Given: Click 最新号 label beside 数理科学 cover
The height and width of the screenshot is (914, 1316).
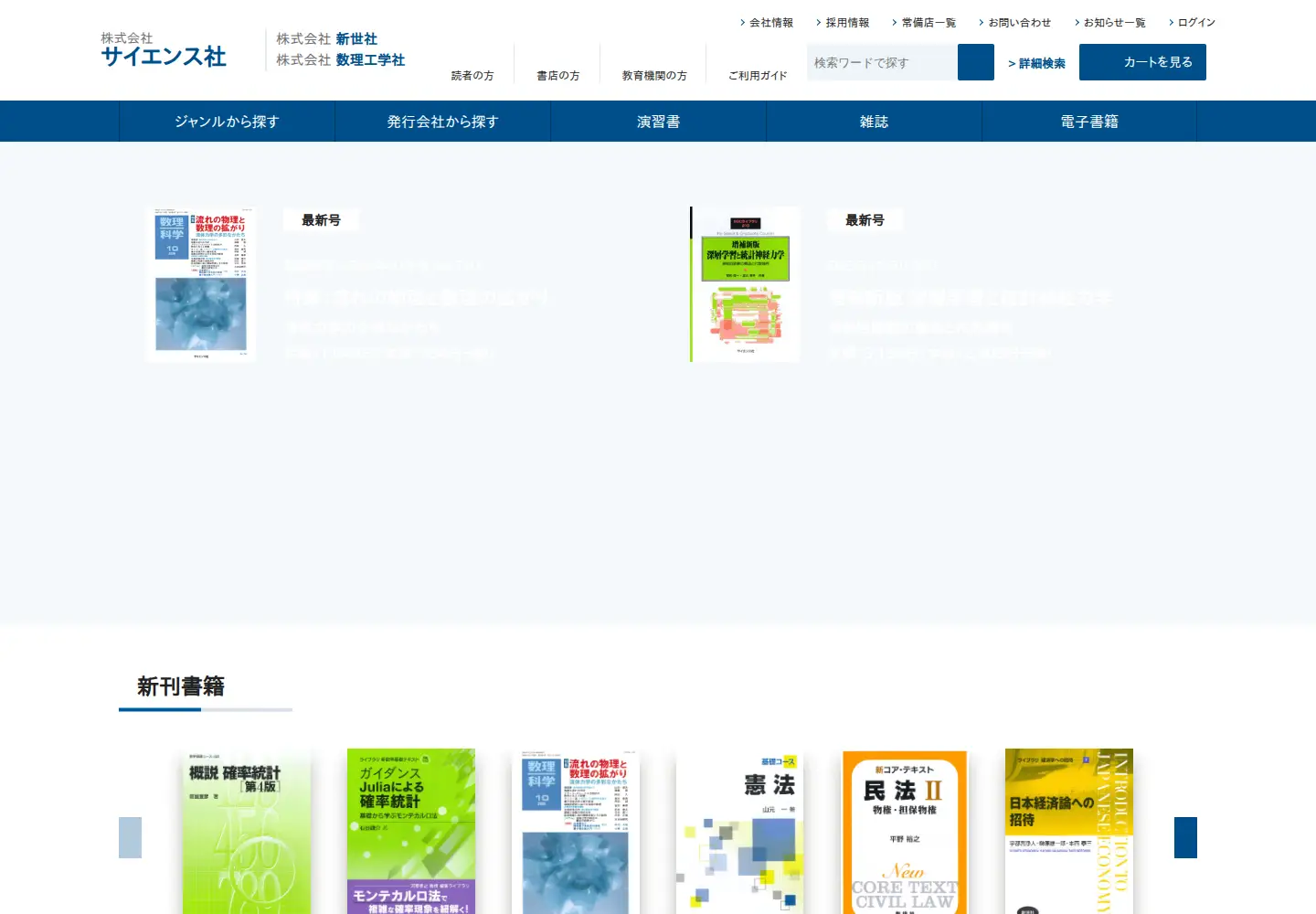Looking at the screenshot, I should click(321, 220).
